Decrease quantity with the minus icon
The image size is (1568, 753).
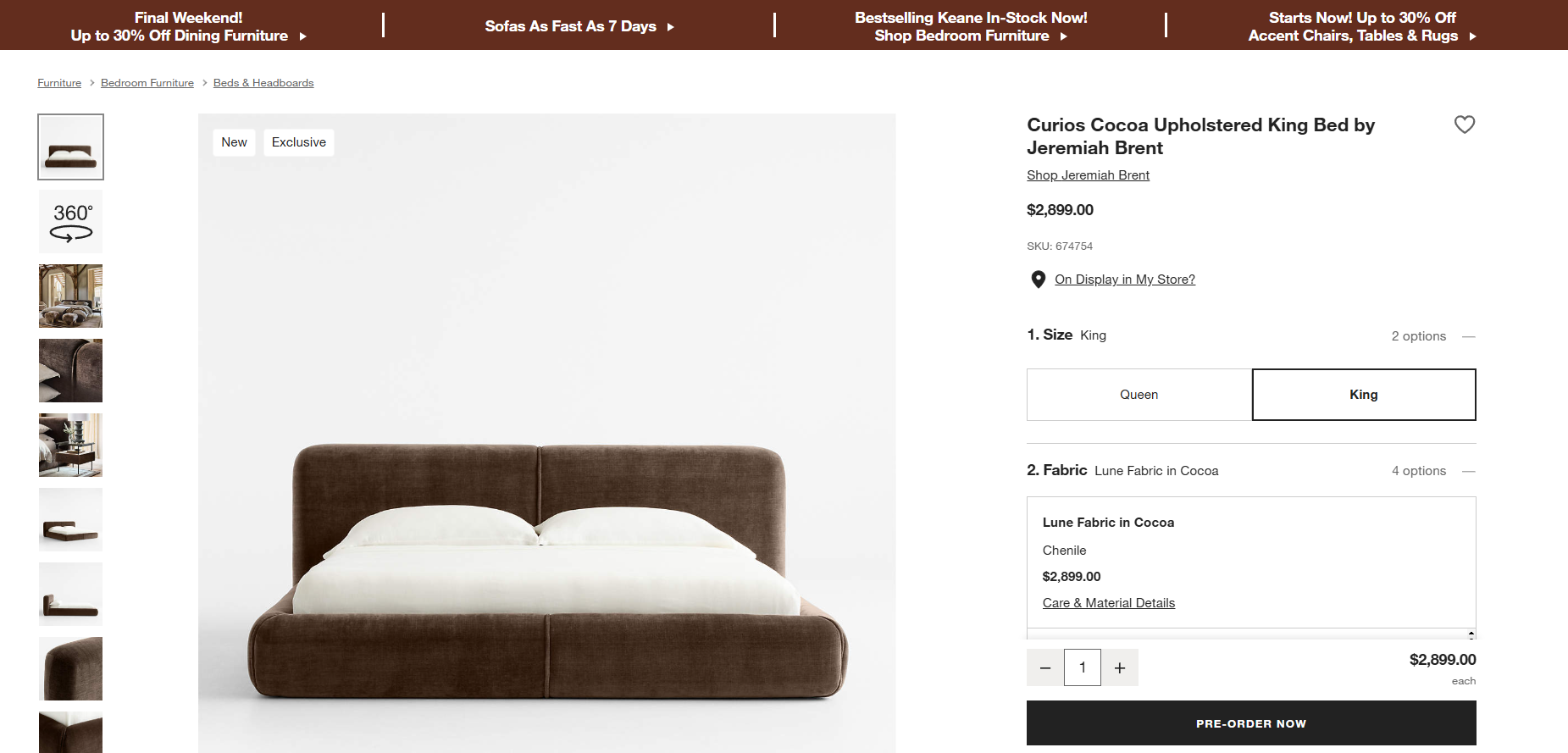(1044, 667)
